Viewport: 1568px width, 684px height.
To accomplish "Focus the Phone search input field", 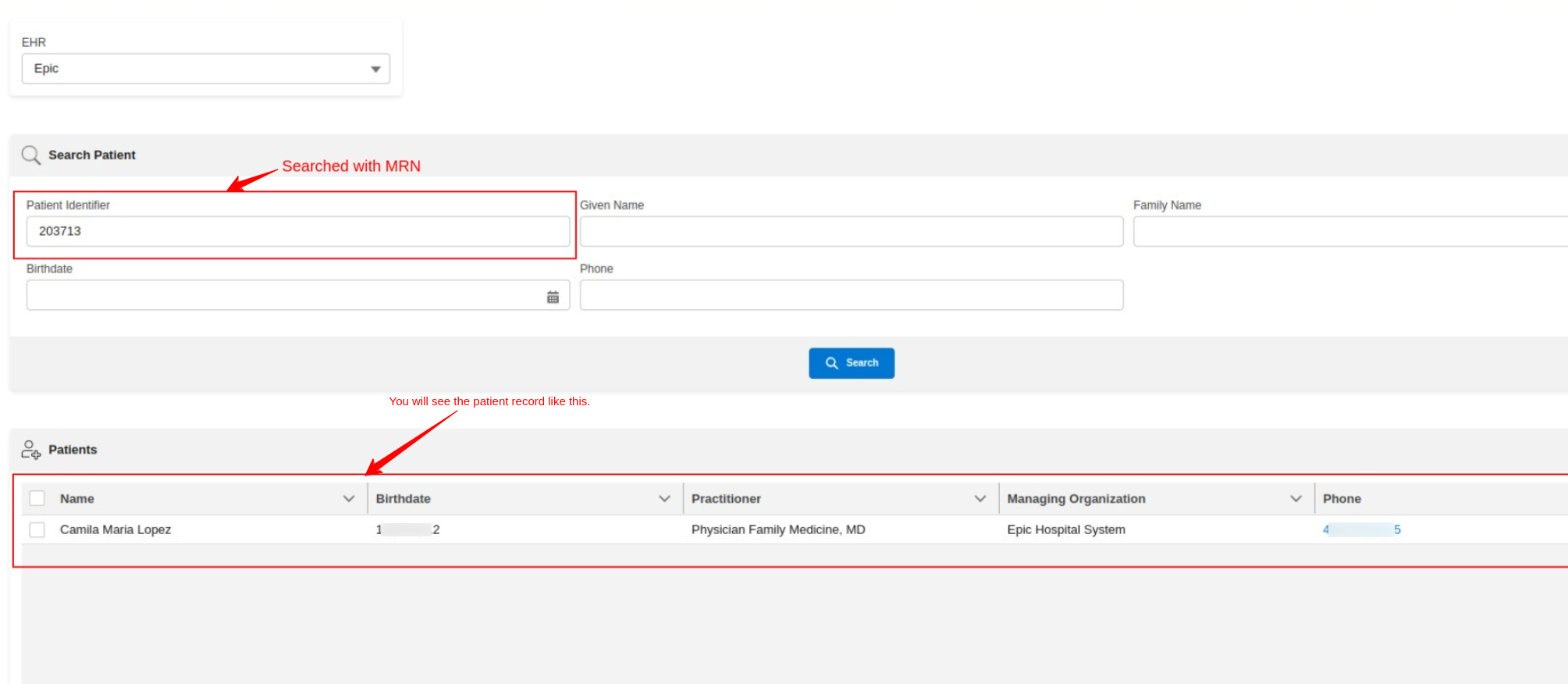I will click(851, 296).
